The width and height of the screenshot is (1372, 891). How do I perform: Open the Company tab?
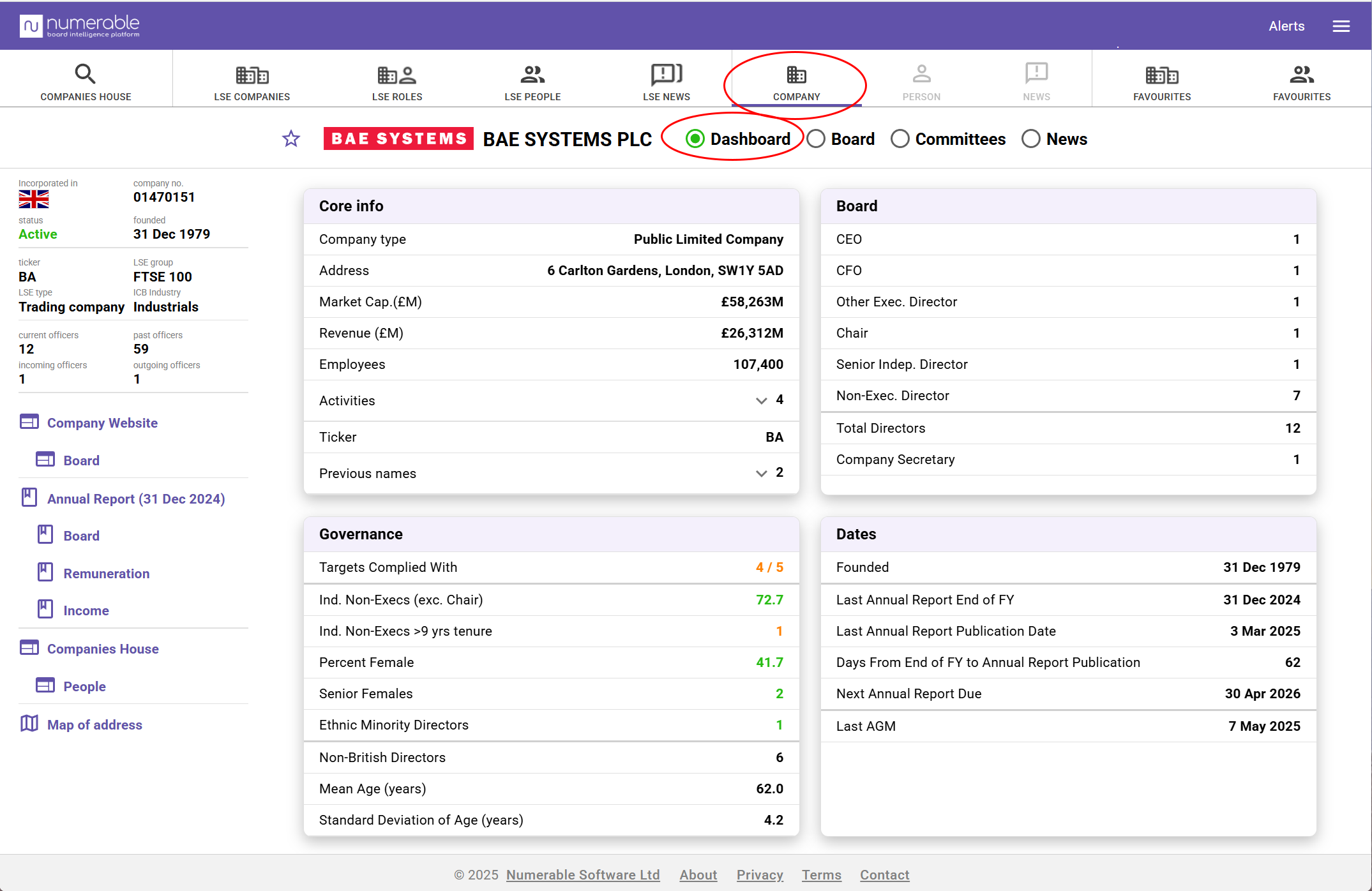[x=796, y=82]
